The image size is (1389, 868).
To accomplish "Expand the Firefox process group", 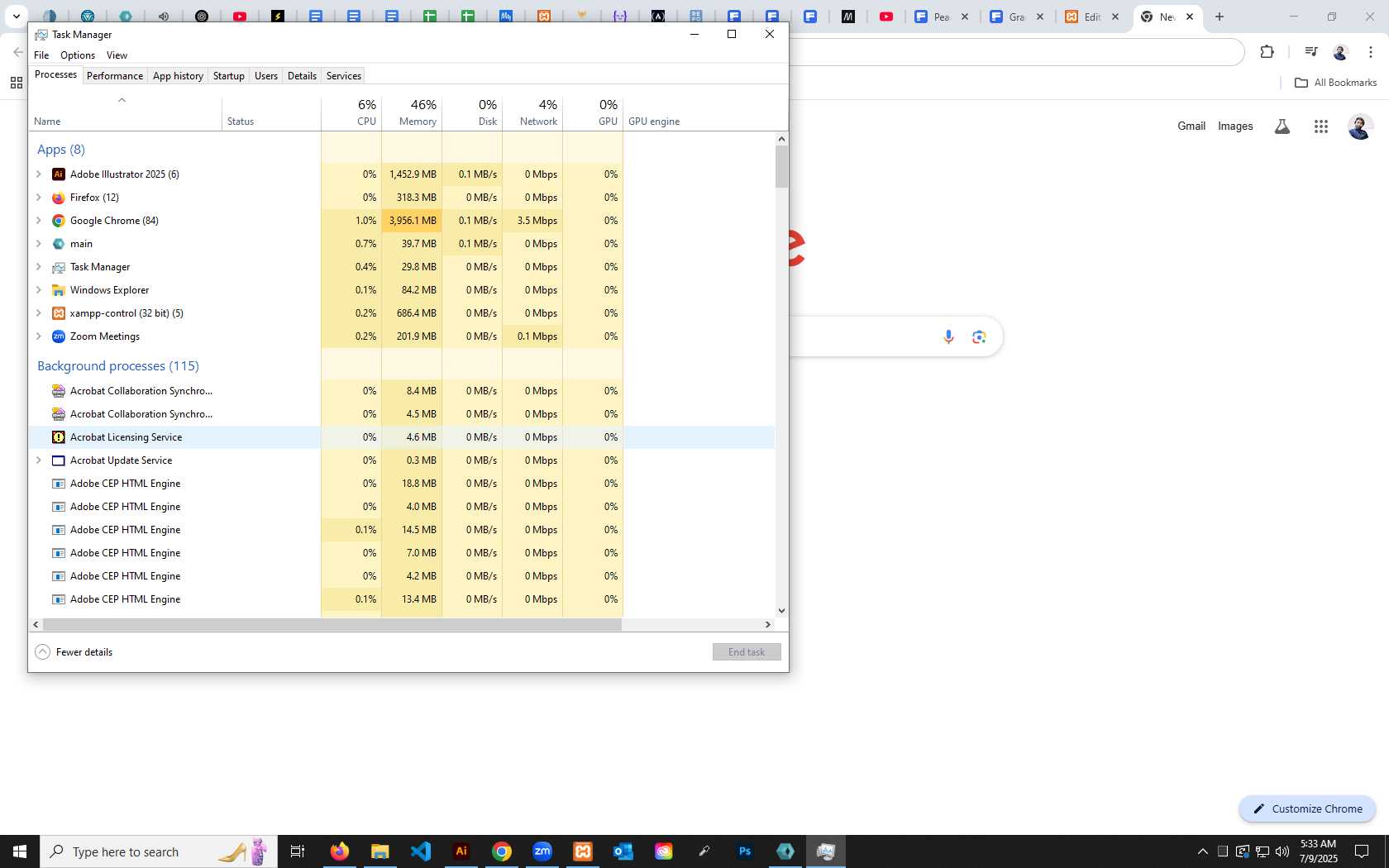I will click(39, 198).
